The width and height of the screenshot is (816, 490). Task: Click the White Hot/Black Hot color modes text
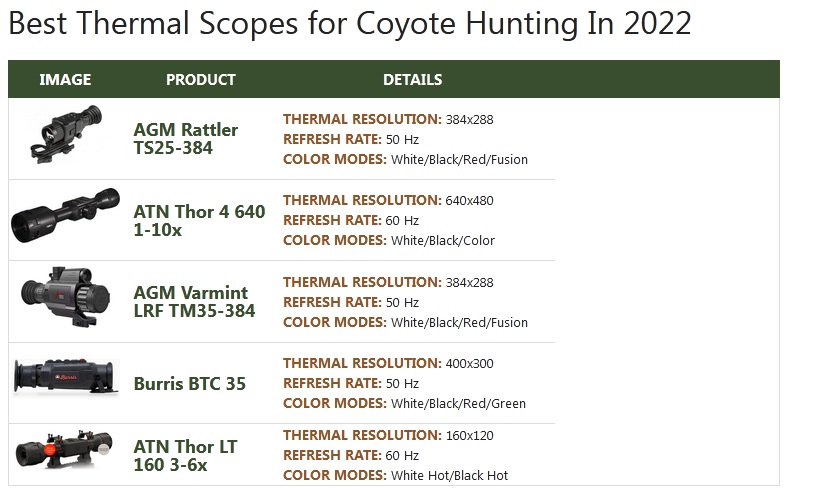pos(449,476)
